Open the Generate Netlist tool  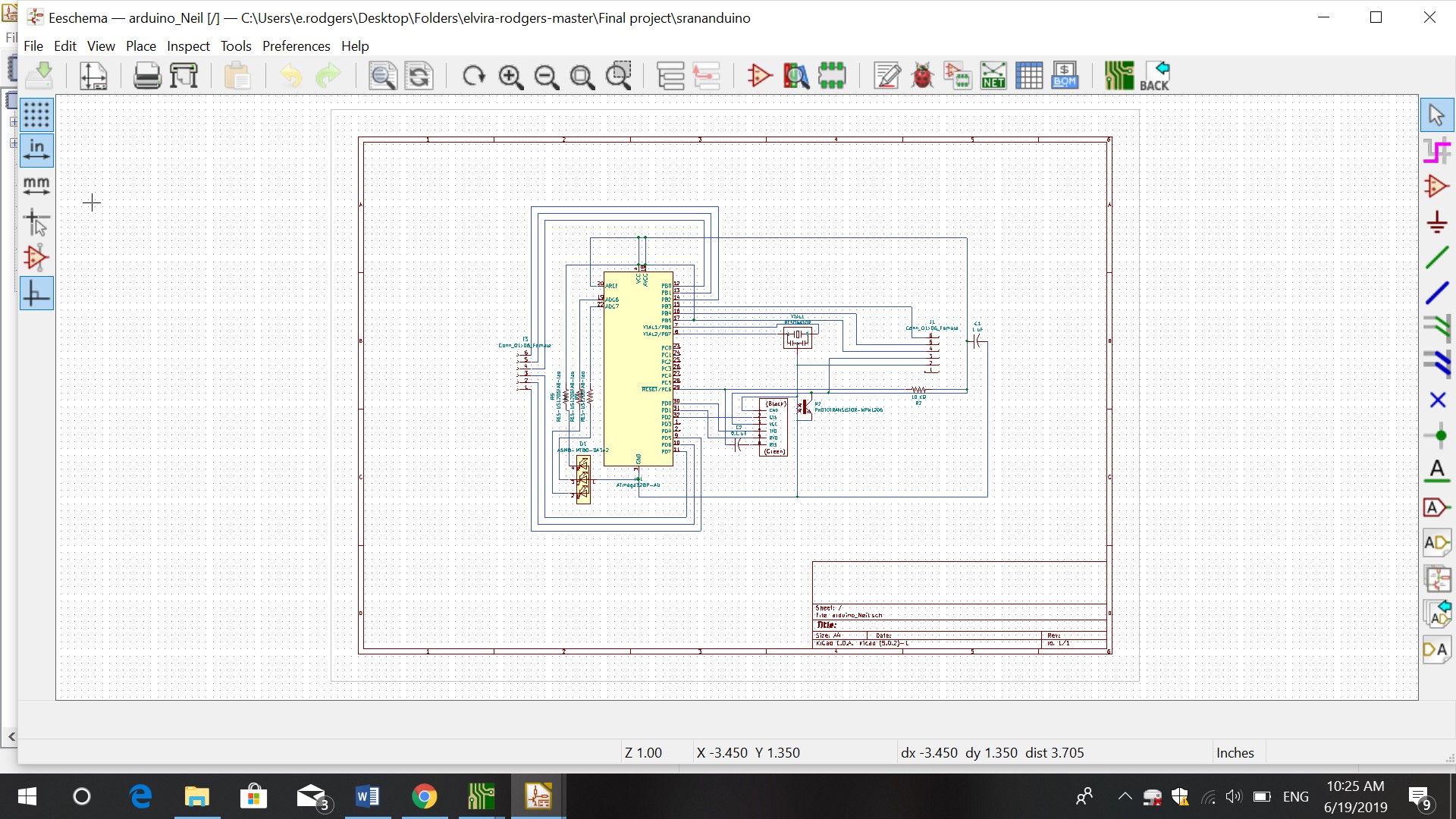[993, 76]
